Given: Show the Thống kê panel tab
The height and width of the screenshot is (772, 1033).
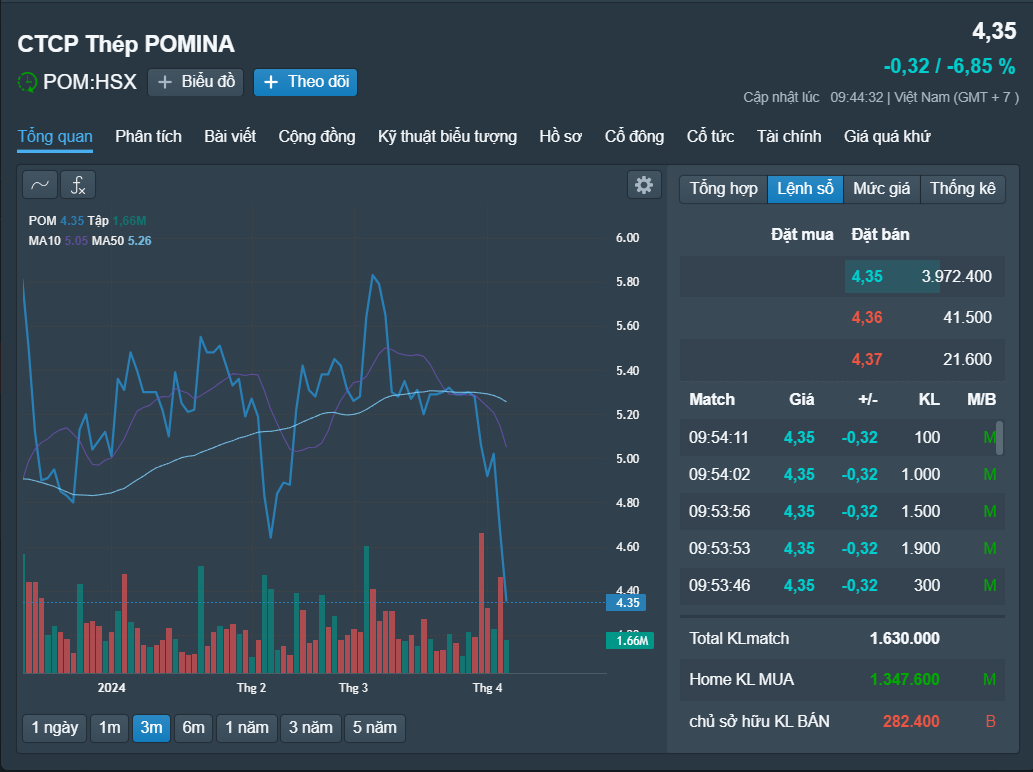Looking at the screenshot, I should click(x=962, y=188).
